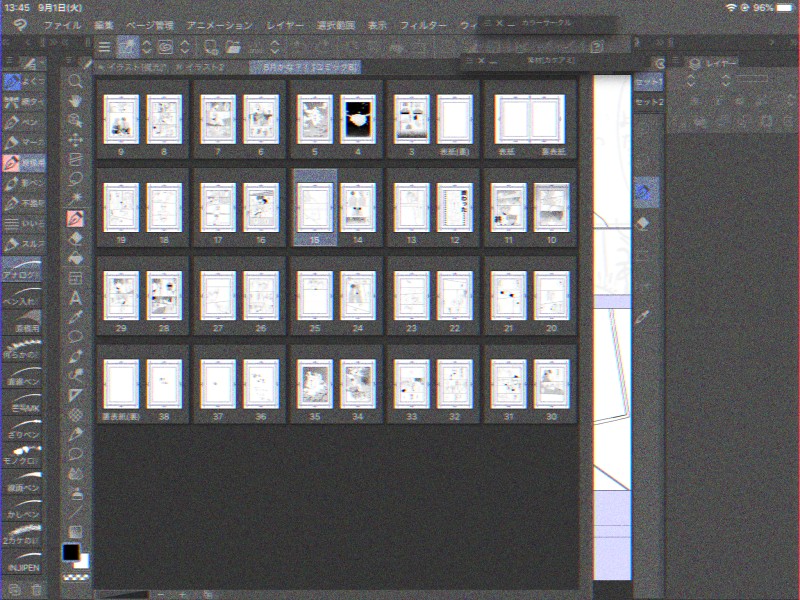Viewport: 800px width, 600px height.
Task: Open page 30 thumbnail
Action: point(552,384)
